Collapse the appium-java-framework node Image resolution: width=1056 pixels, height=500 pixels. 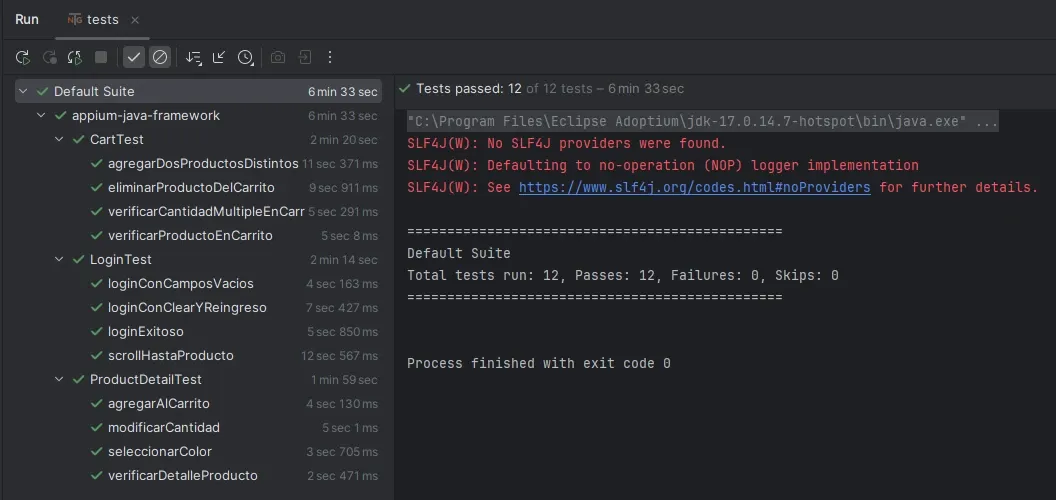pos(42,115)
